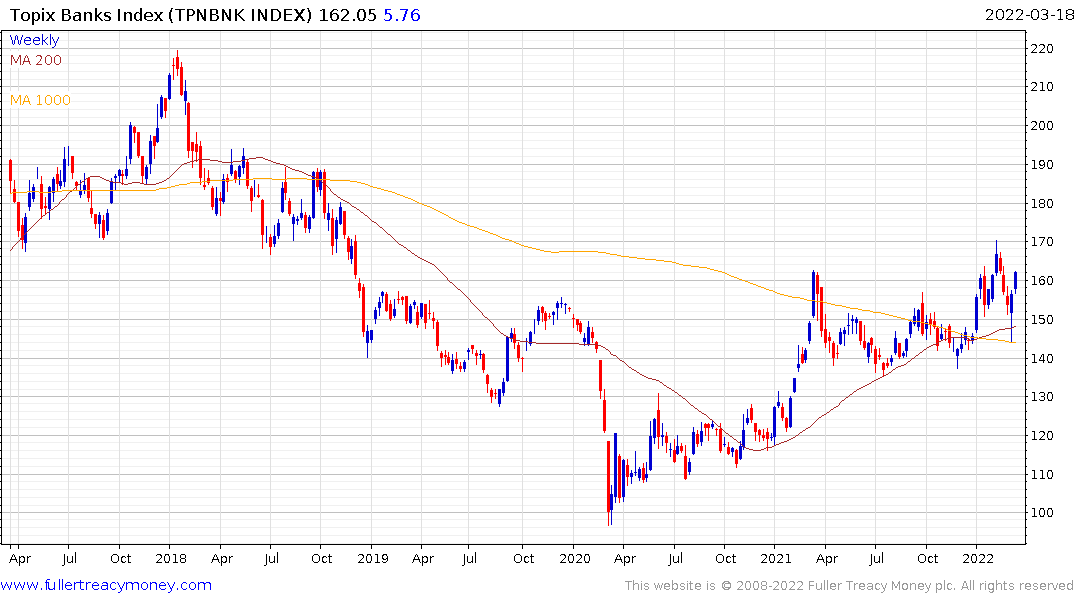Click the price change value 5.76
Viewport: 1075px width, 600px height.
(402, 15)
